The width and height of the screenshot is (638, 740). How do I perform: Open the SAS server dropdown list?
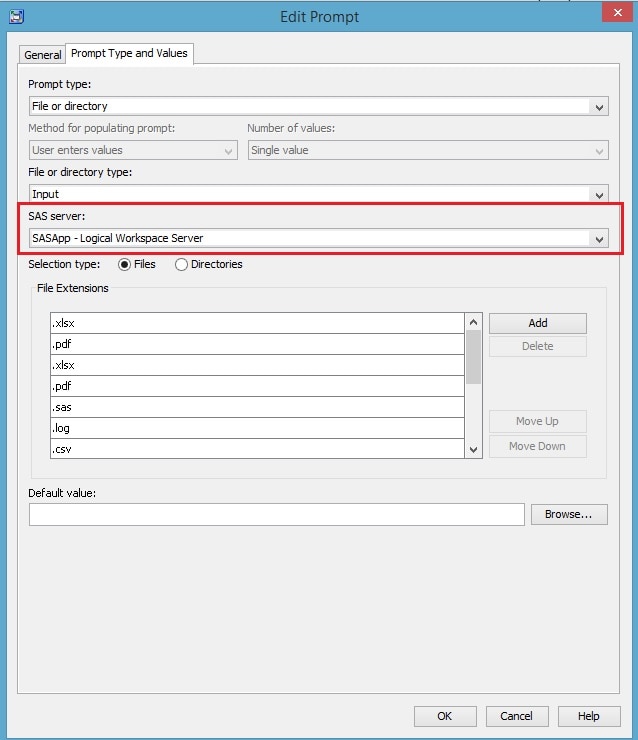click(599, 239)
